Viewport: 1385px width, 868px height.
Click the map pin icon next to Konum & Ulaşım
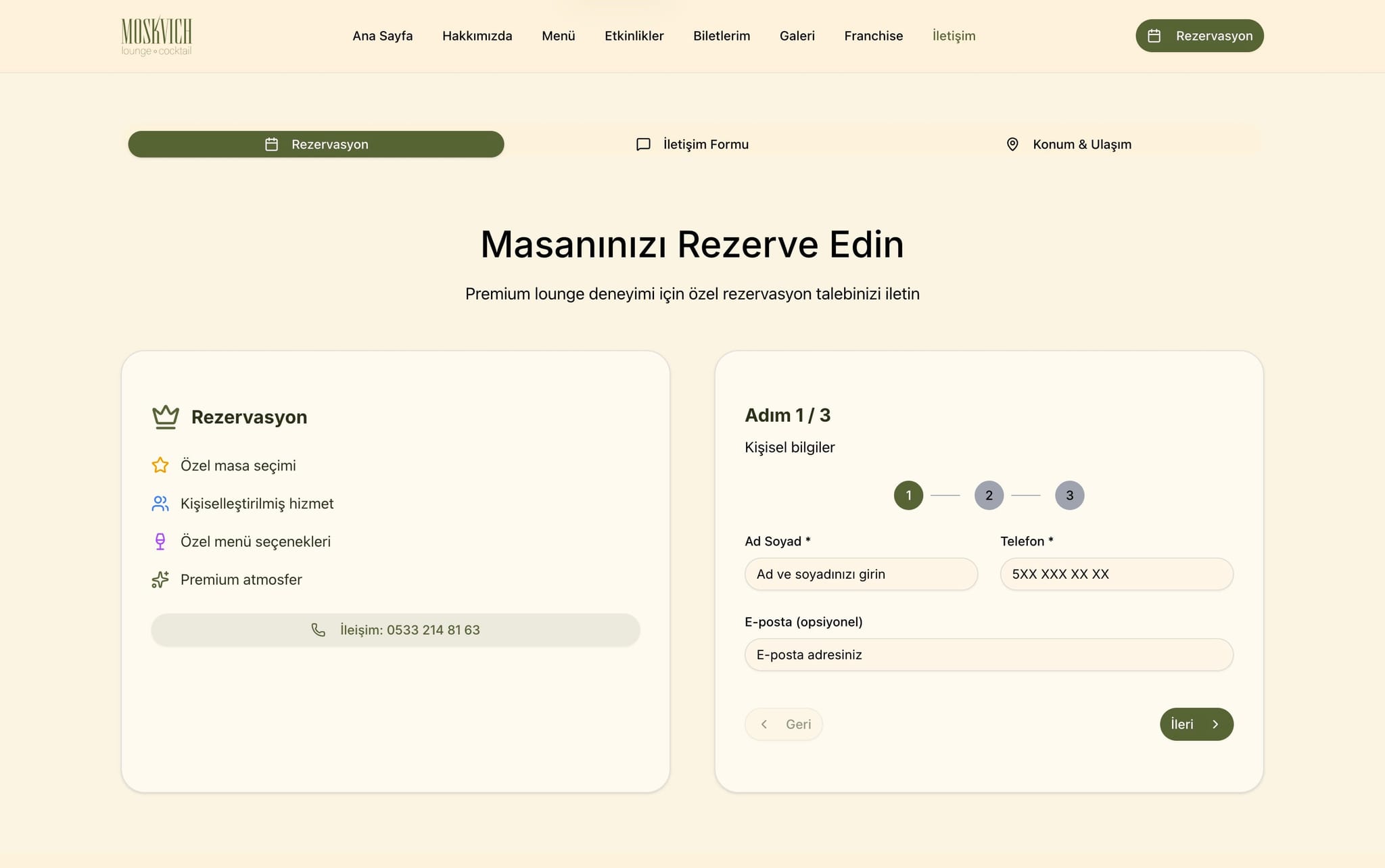coord(1012,144)
